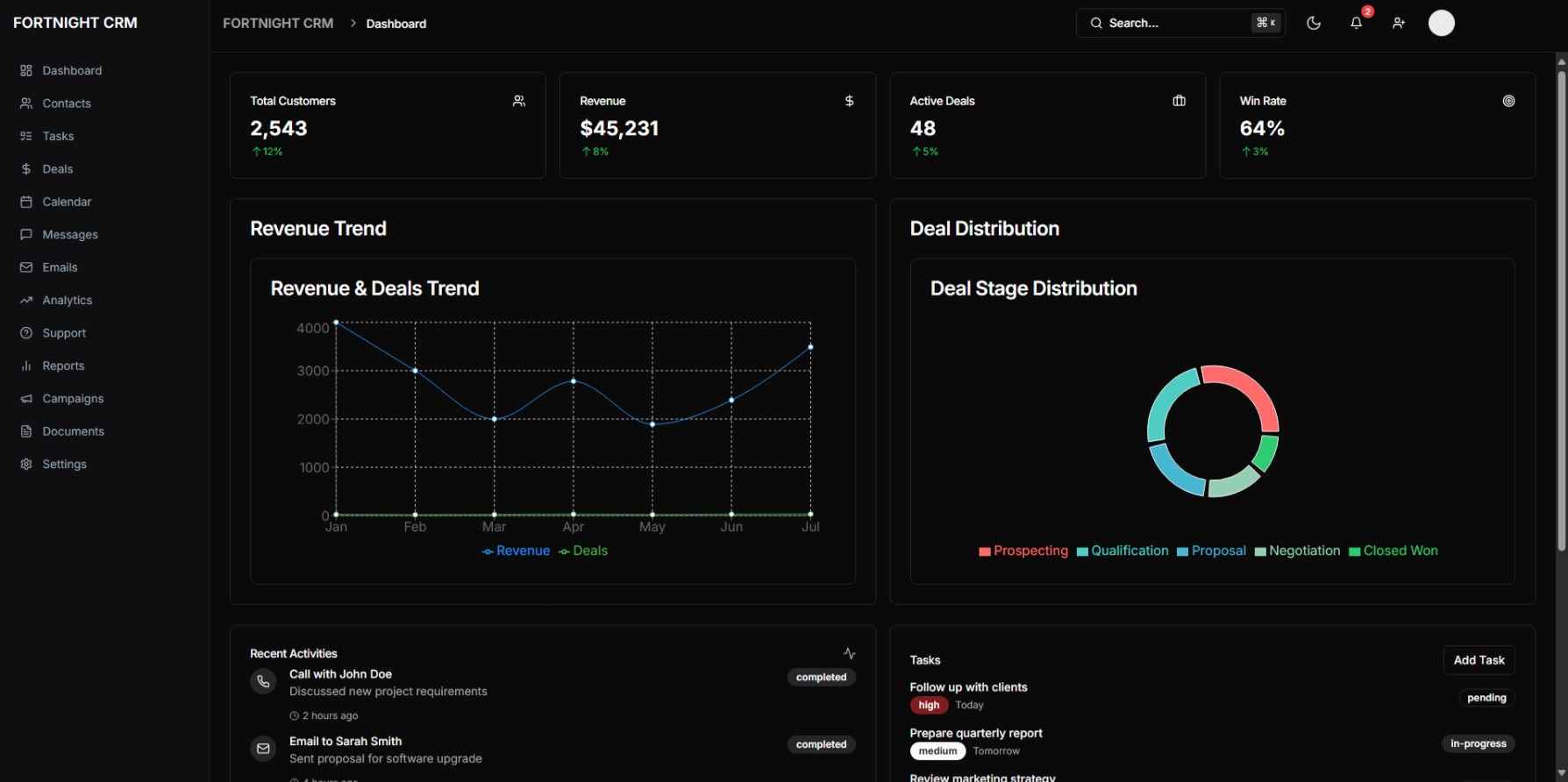This screenshot has width=1568, height=782.
Task: Go to Campaigns in the sidebar
Action: click(x=73, y=399)
